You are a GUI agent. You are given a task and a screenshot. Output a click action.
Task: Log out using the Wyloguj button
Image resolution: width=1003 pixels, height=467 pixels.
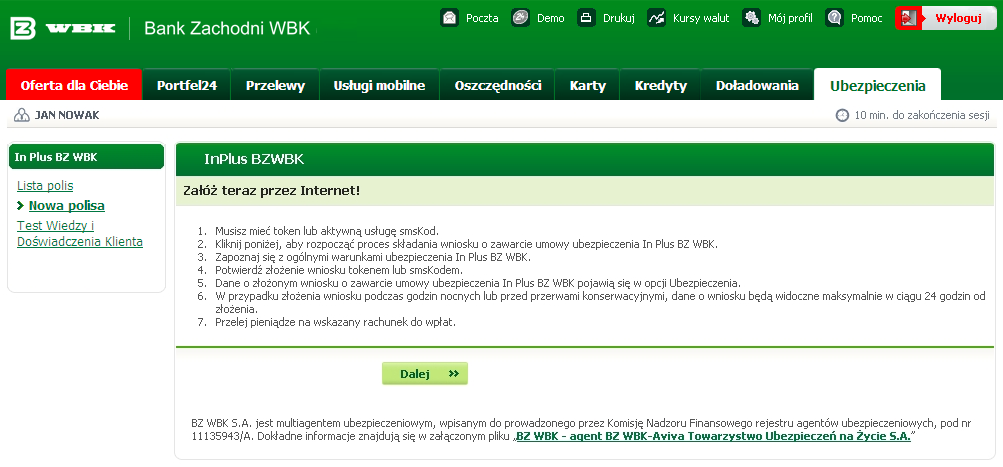(945, 18)
